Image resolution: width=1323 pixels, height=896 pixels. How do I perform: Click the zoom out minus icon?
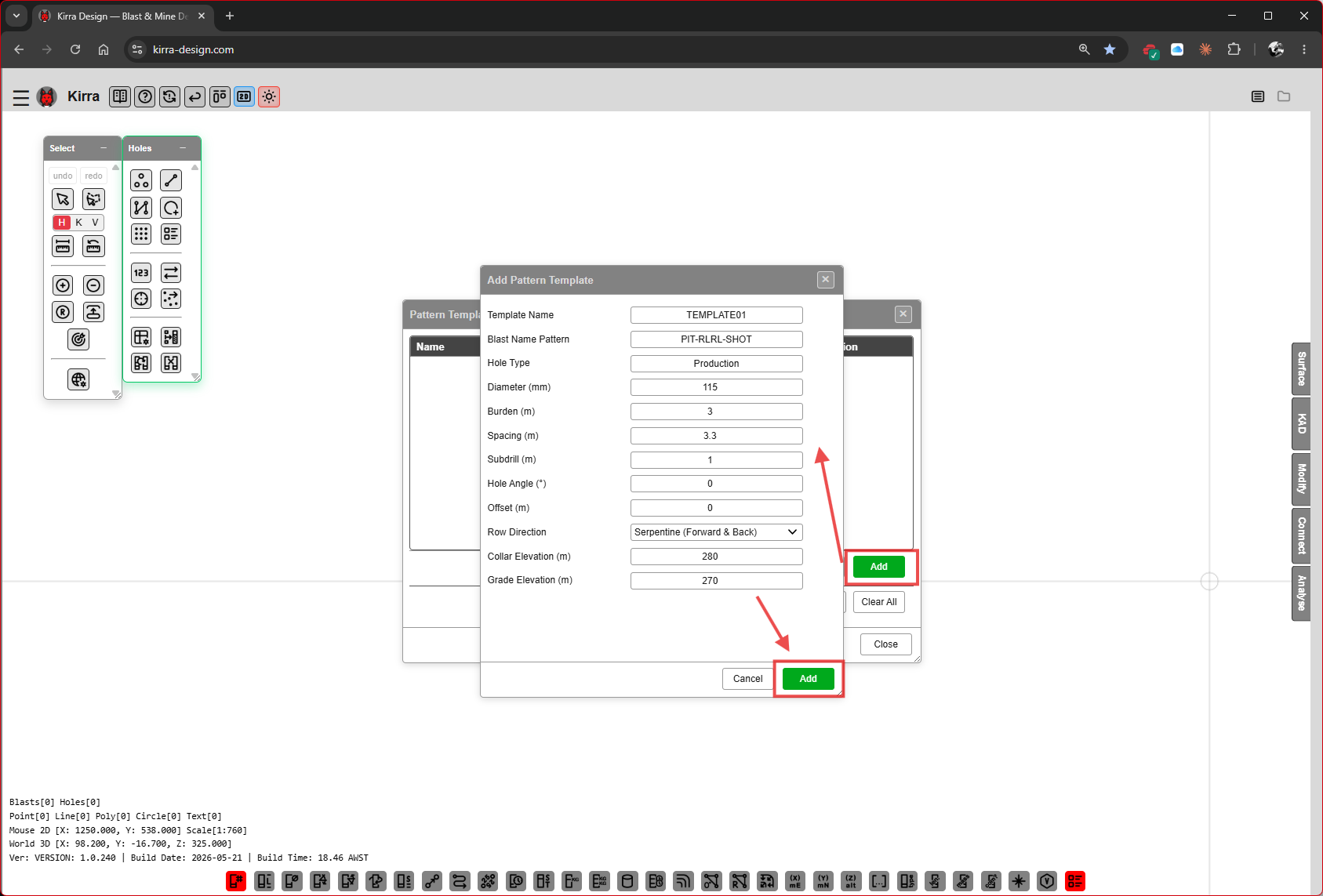[x=93, y=285]
